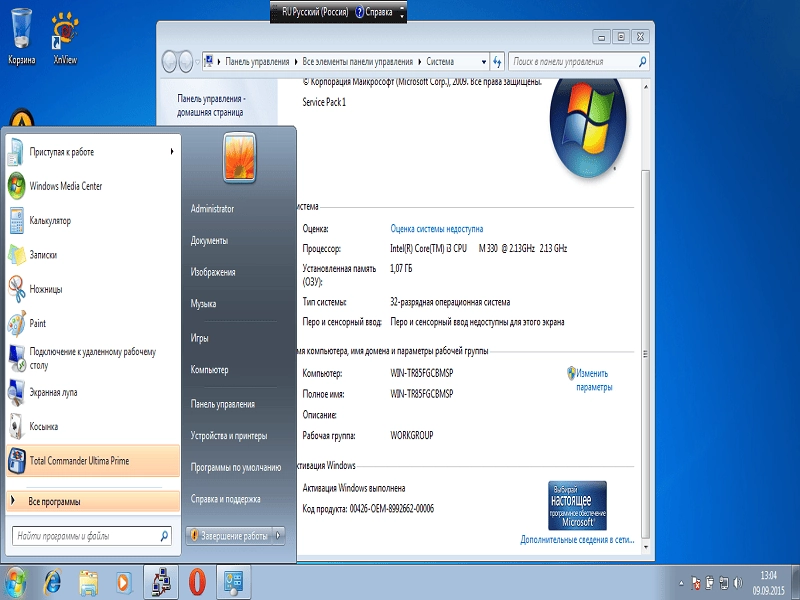Start the Косынка solitaire game

pyautogui.click(x=93, y=427)
